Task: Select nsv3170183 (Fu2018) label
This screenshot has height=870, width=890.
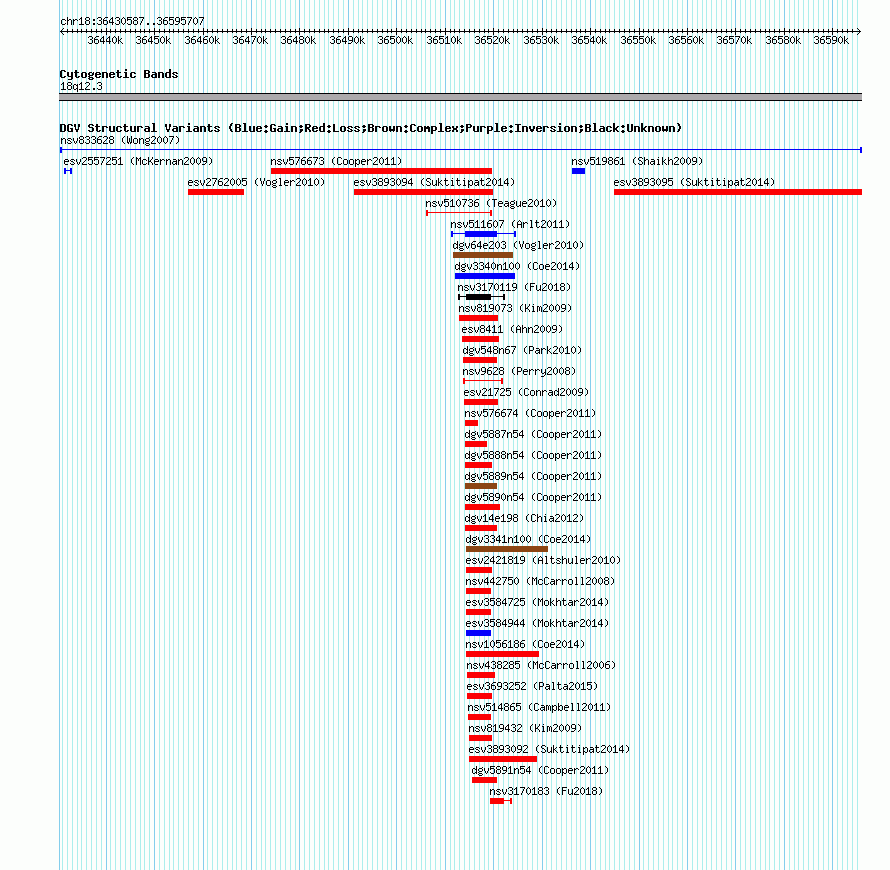Action: click(x=546, y=791)
